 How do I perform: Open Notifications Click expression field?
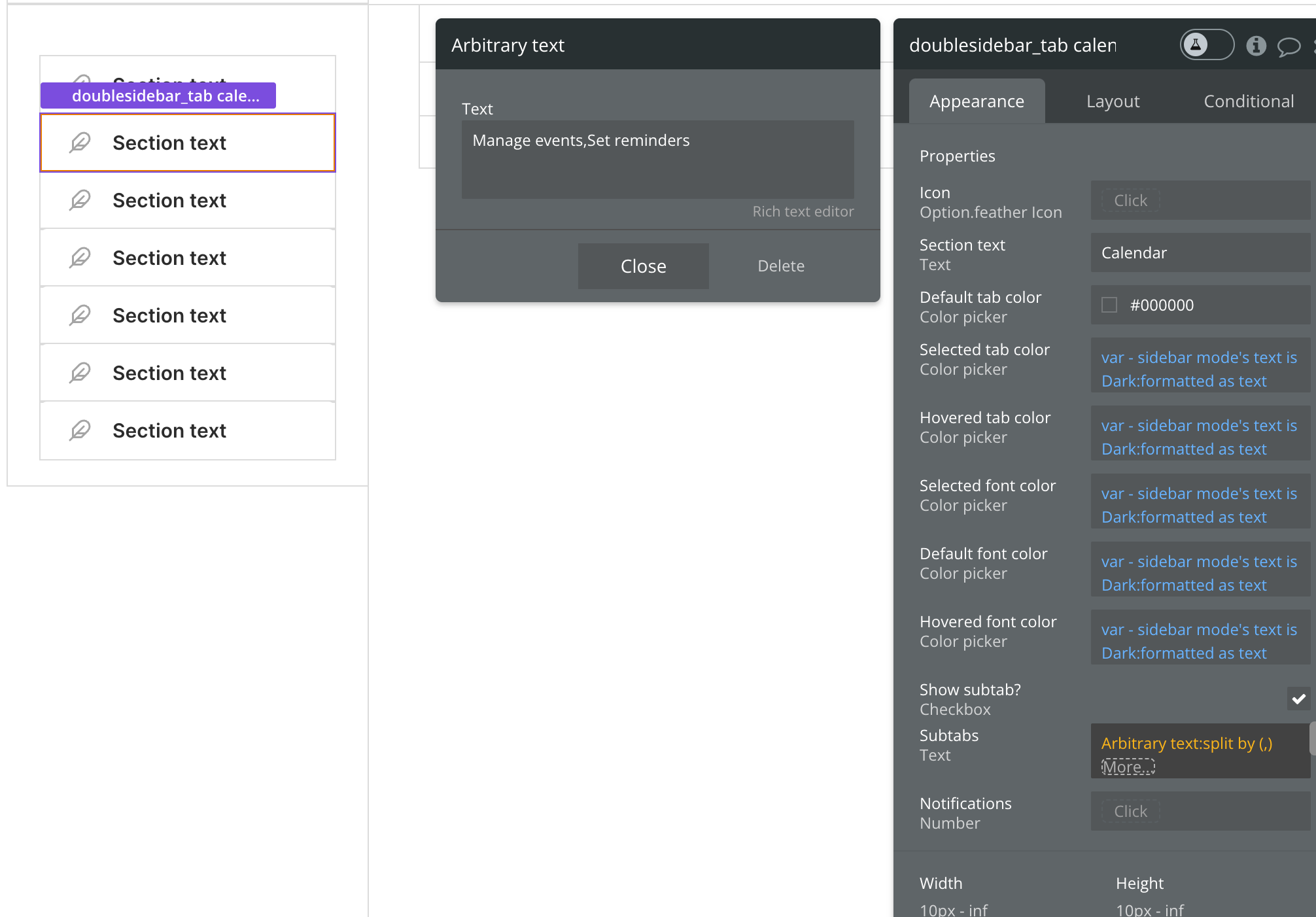(1130, 811)
